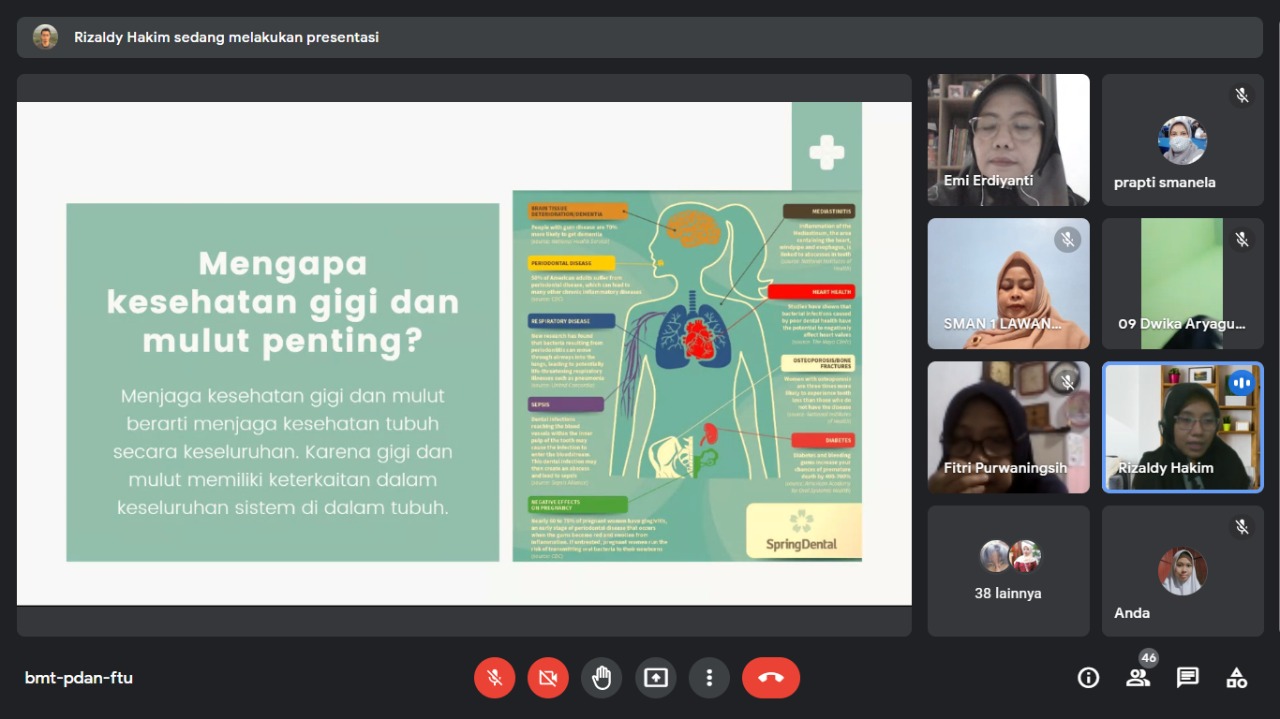Viewport: 1280px width, 719px height.
Task: Open the three-dot more options menu
Action: pos(709,678)
